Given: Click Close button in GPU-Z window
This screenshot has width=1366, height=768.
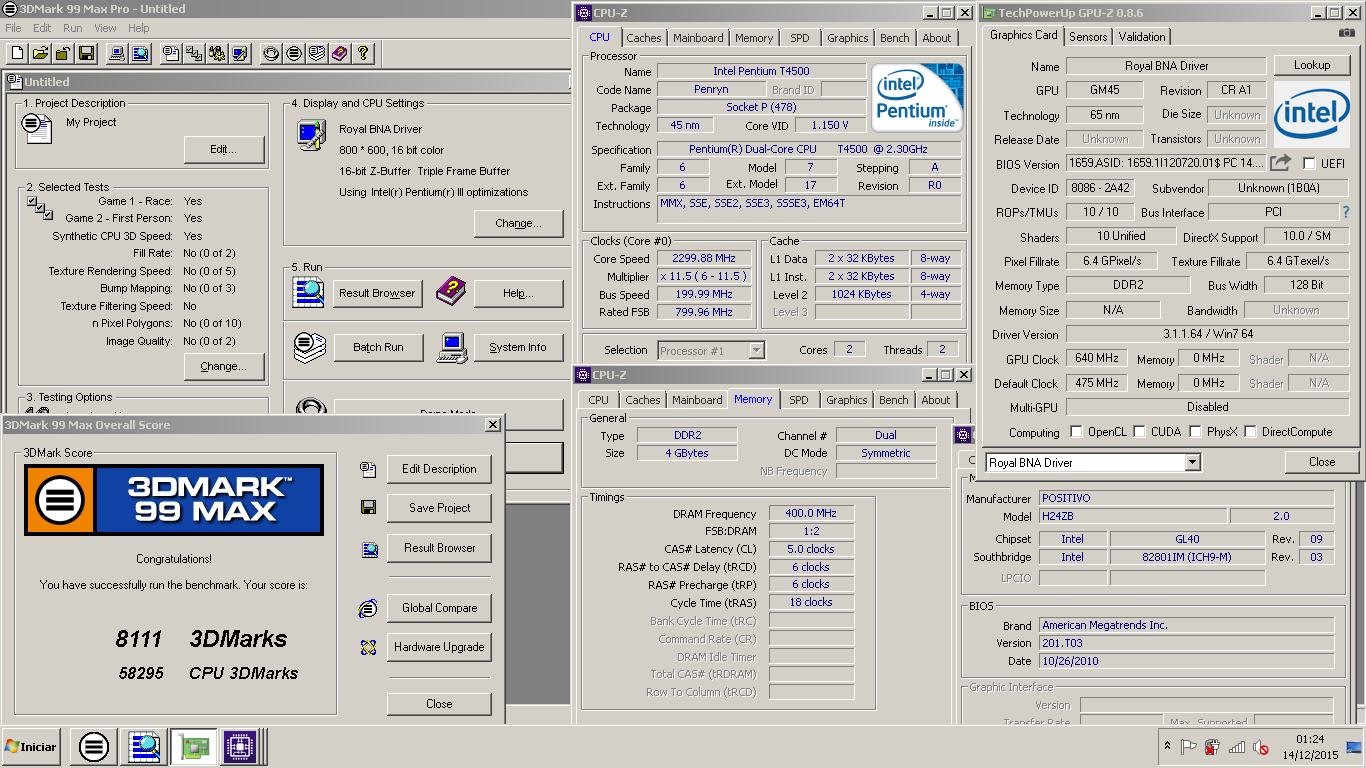Looking at the screenshot, I should coord(1322,462).
